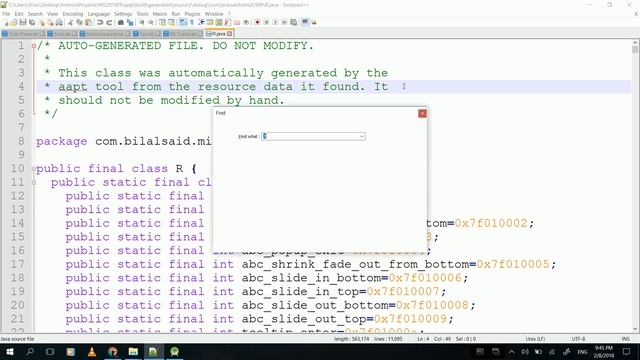Screen dimensions: 640x360
Task: Click the vertical scrollbar up arrow
Action: click(x=635, y=42)
